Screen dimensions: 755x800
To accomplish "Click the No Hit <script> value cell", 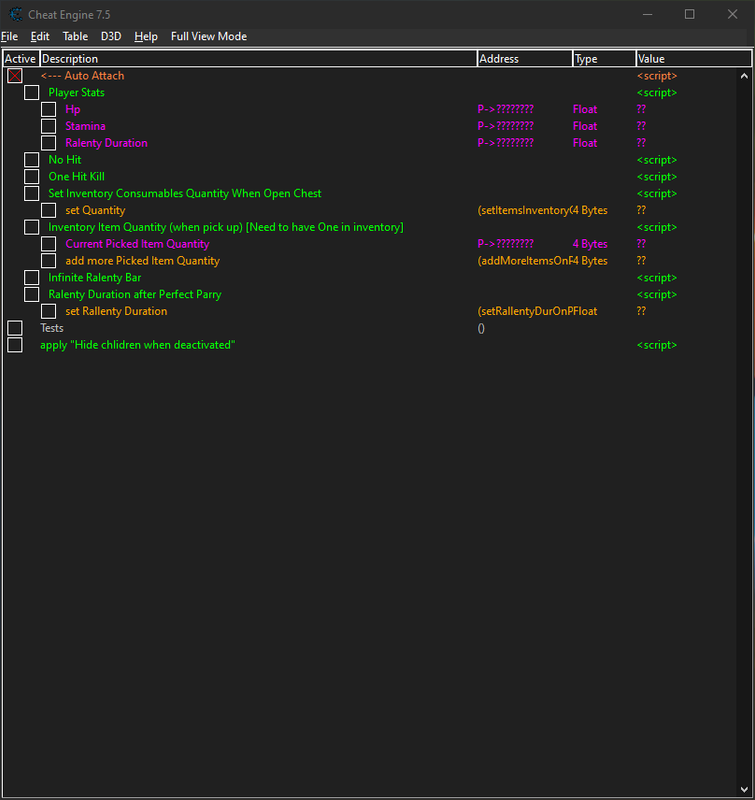I will click(657, 160).
